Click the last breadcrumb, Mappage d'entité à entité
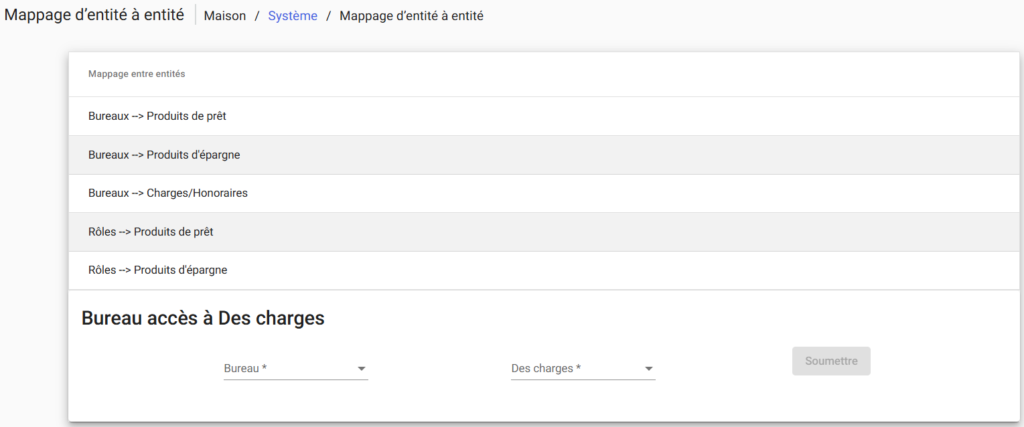Viewport: 1024px width, 427px height. [411, 16]
